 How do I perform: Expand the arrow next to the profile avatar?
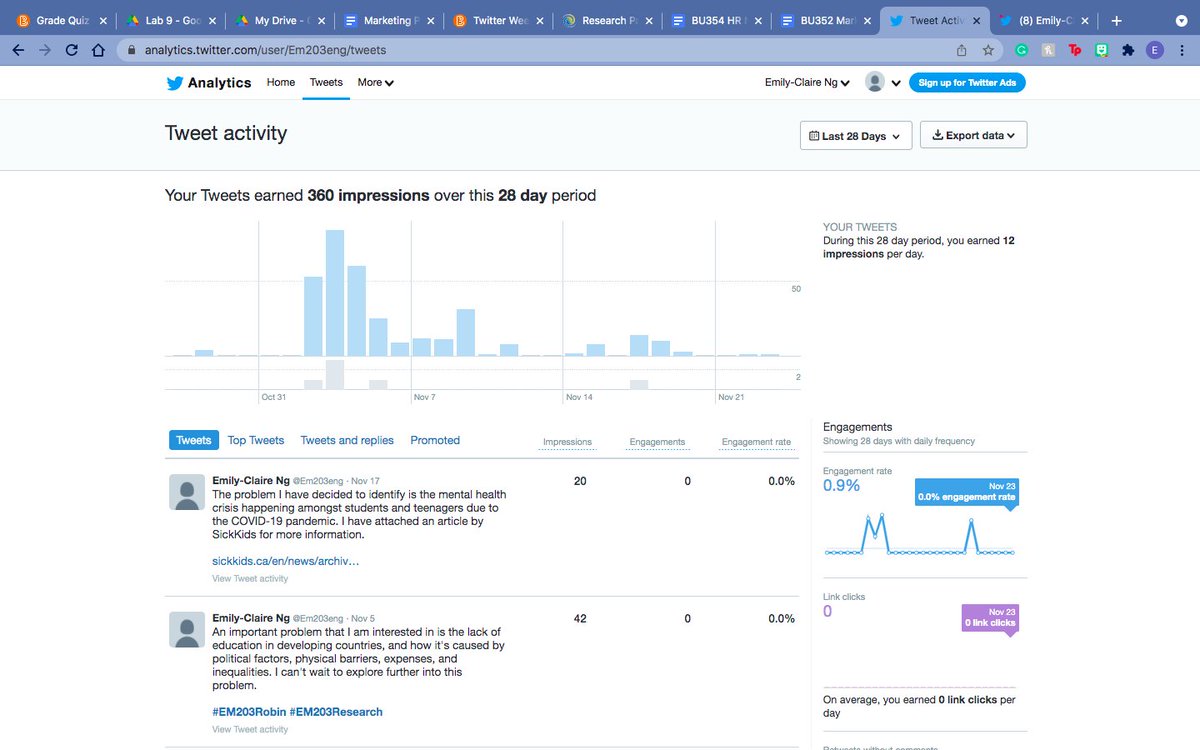[896, 83]
